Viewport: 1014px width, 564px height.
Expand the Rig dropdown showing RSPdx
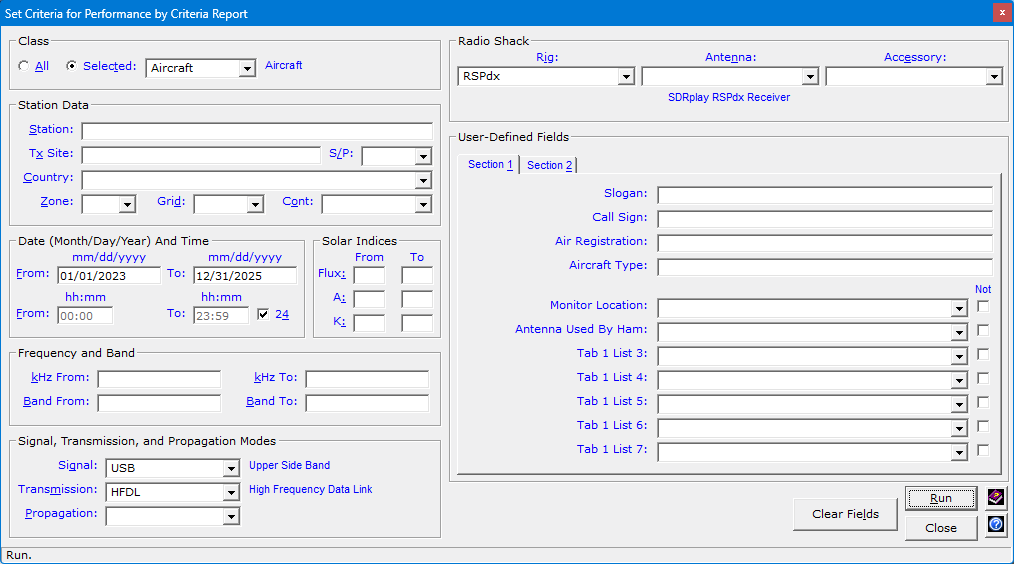pyautogui.click(x=625, y=77)
